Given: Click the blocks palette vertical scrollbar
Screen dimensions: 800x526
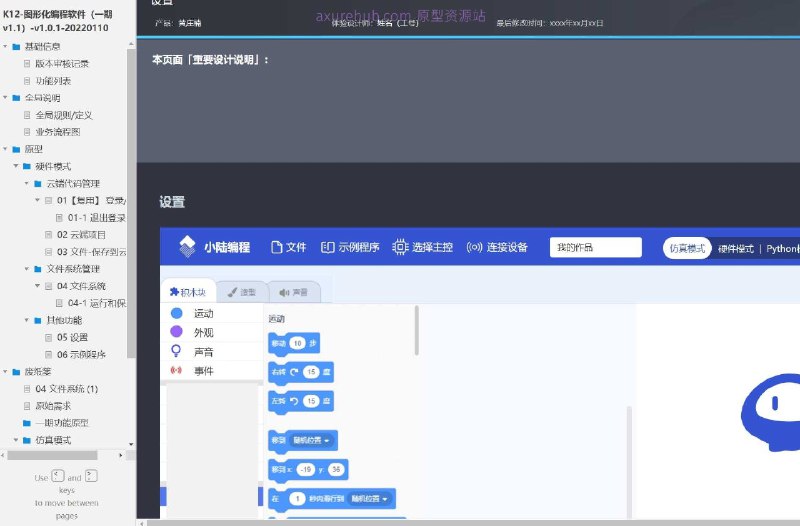Looking at the screenshot, I should 417,330.
